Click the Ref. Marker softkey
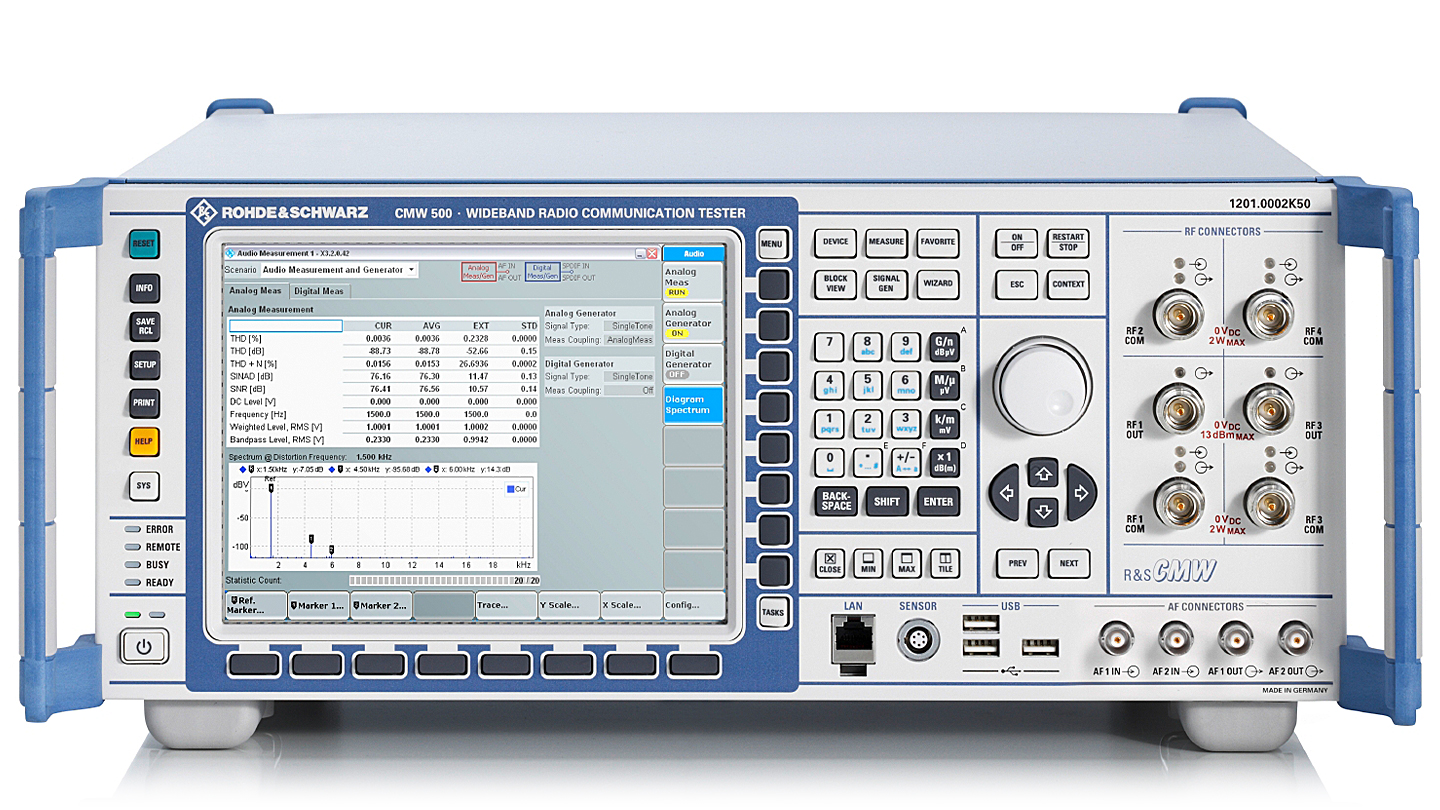The height and width of the screenshot is (810, 1440). coord(256,605)
